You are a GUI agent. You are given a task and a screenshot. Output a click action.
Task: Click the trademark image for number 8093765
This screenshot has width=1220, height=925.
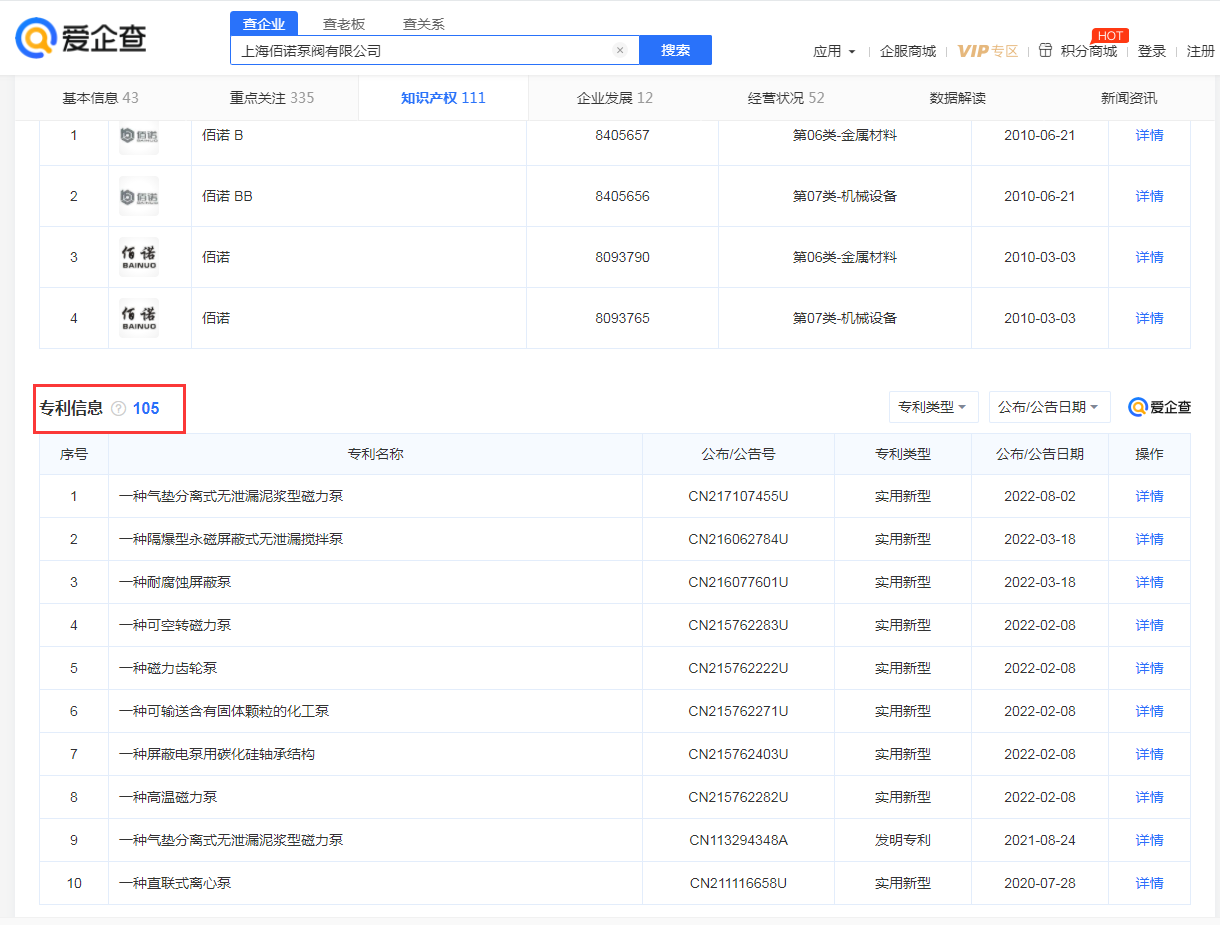coord(139,318)
